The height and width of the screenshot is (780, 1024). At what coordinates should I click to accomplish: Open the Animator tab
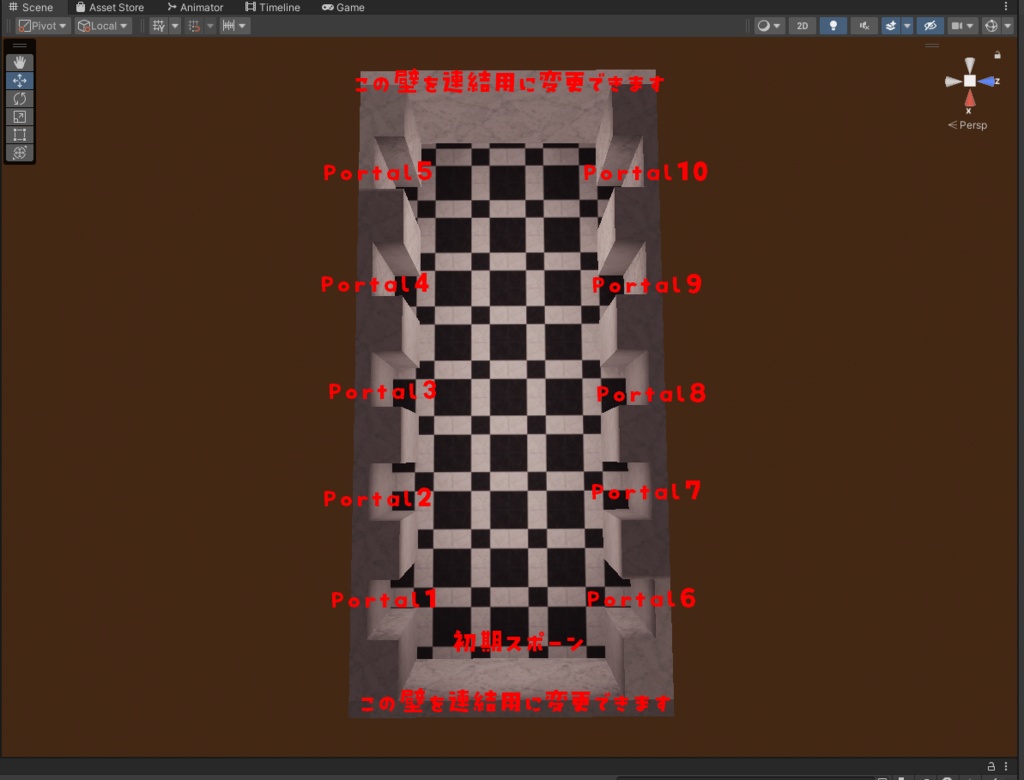pos(194,7)
